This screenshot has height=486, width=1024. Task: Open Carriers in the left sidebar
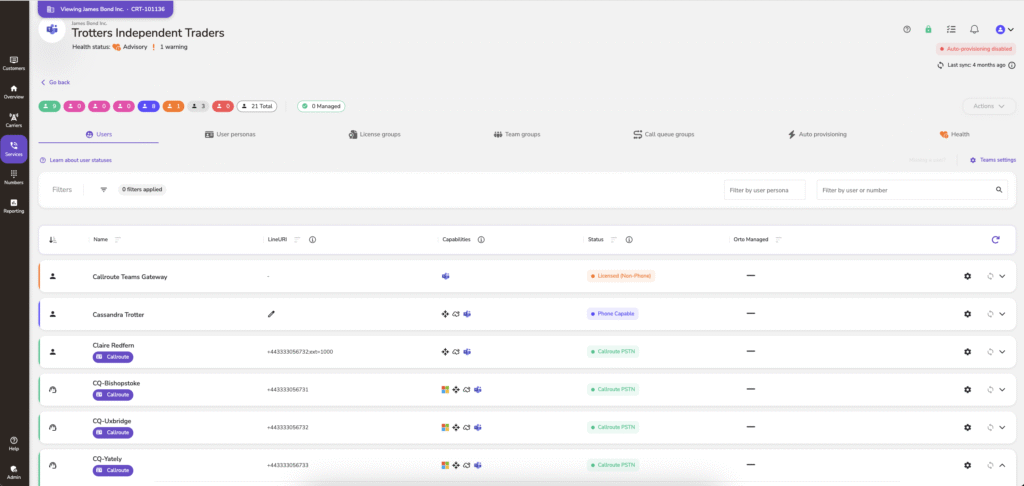click(14, 120)
